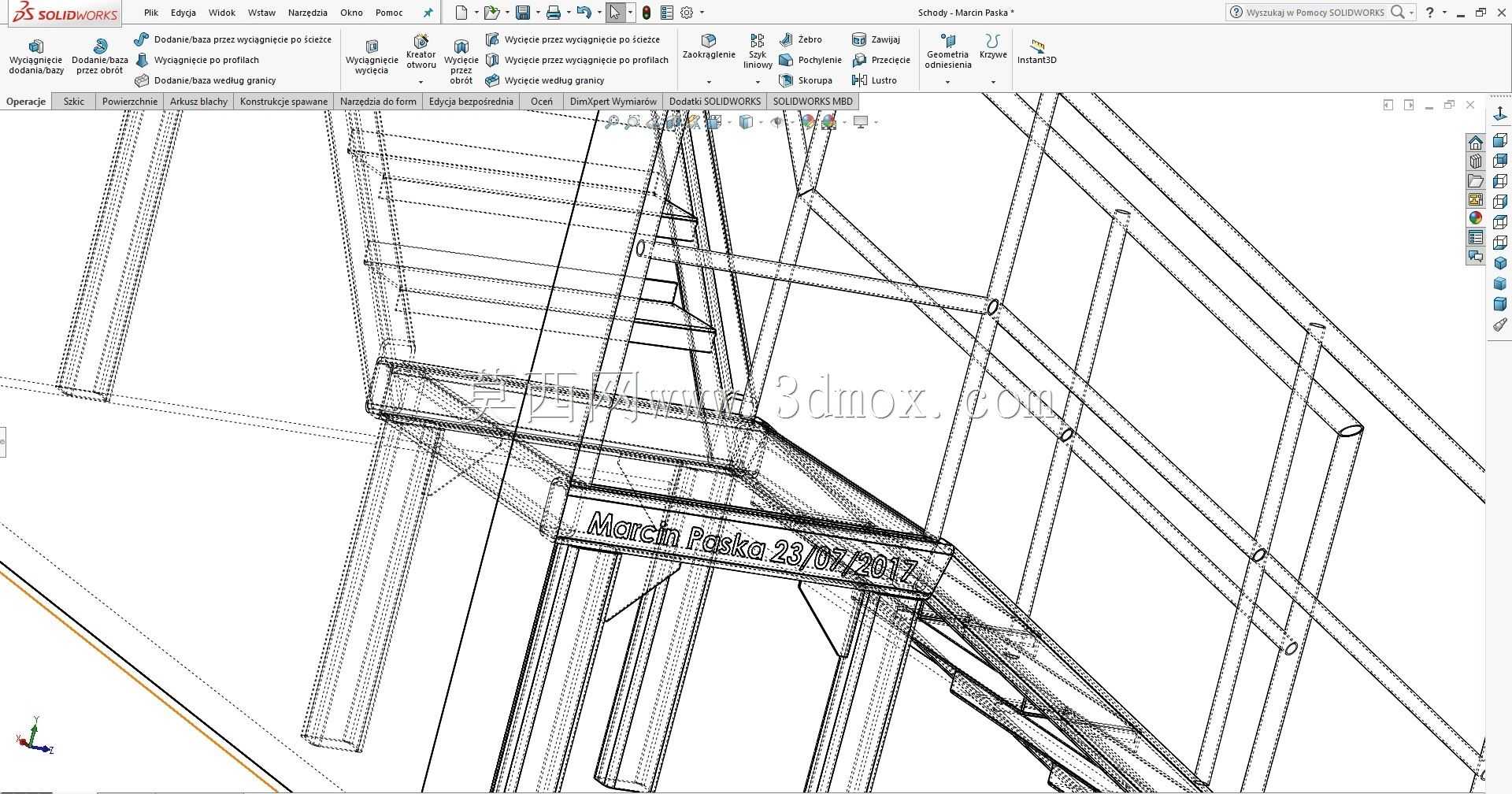Open Narzędzia menu
This screenshot has width=1512, height=794.
point(308,13)
